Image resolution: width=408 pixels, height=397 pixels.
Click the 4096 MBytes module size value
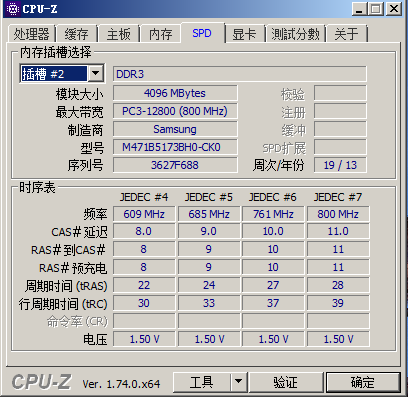pyautogui.click(x=175, y=93)
